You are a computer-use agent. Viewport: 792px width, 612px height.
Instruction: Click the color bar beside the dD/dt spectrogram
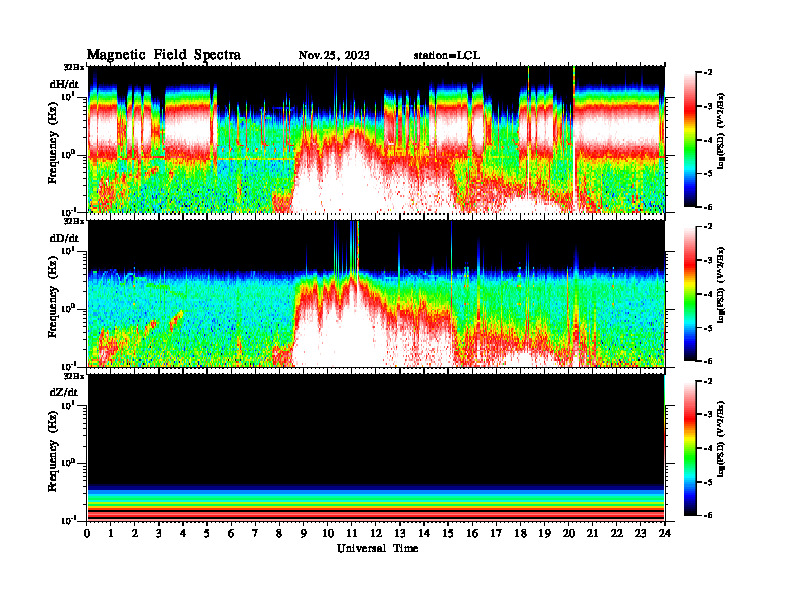pos(690,293)
